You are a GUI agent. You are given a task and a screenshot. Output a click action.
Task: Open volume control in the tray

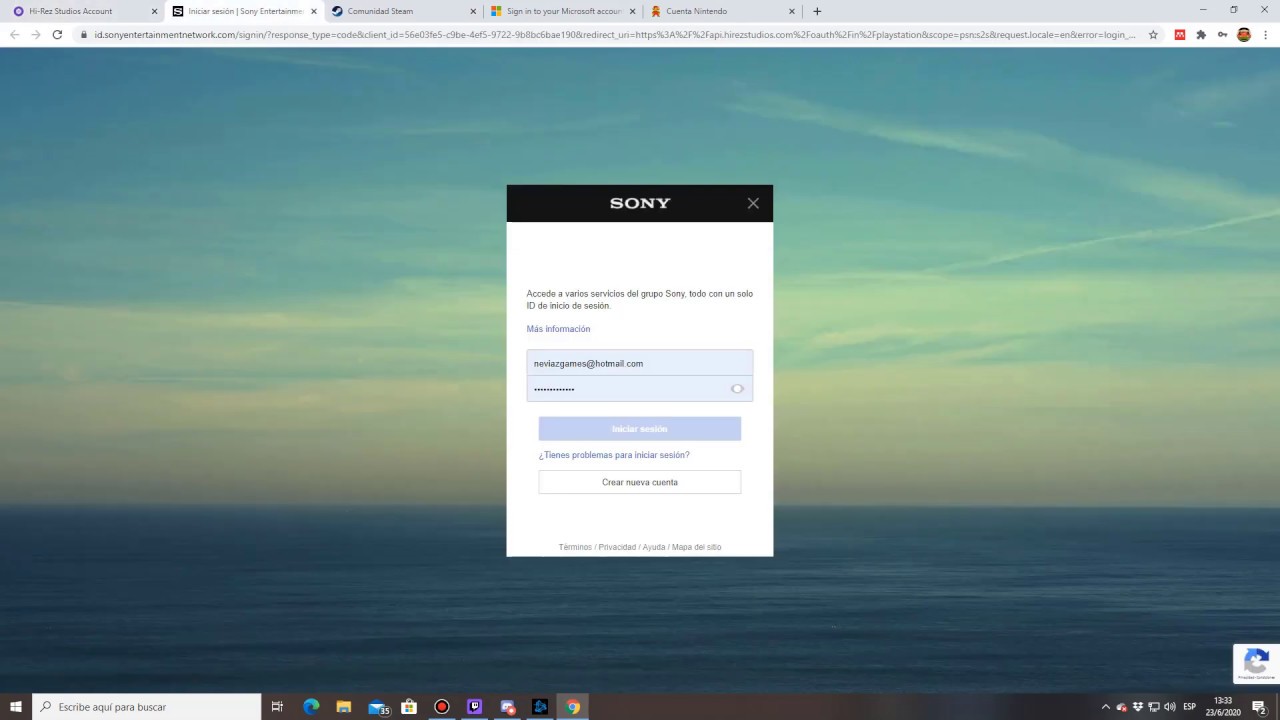(x=1169, y=707)
